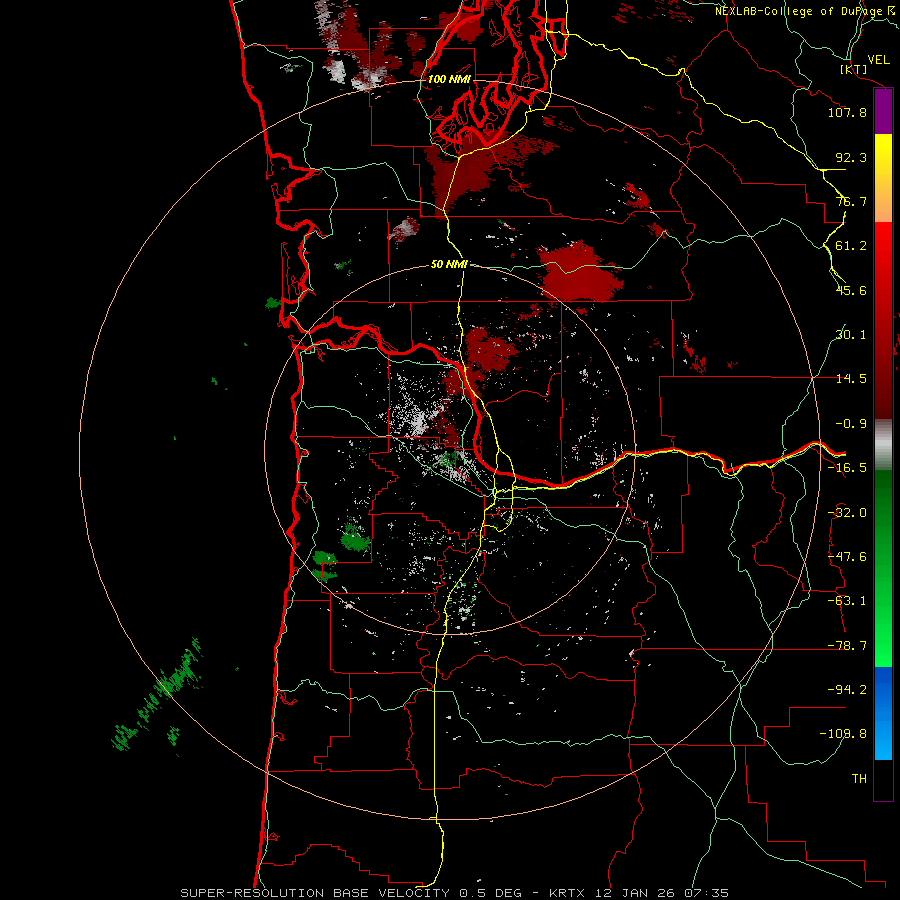900x900 pixels.
Task: Click the purple segment of the color bar
Action: tap(883, 111)
